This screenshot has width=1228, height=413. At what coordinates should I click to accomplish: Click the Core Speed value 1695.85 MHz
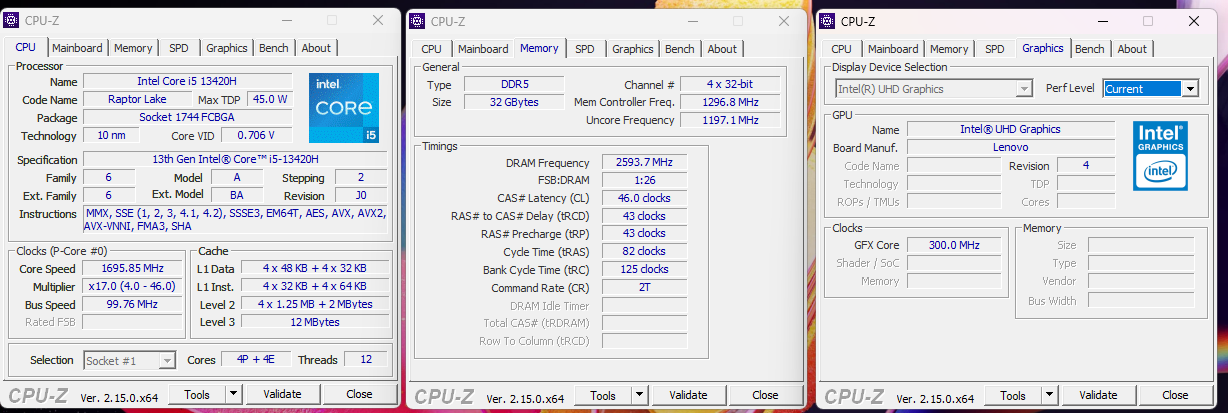tap(132, 268)
